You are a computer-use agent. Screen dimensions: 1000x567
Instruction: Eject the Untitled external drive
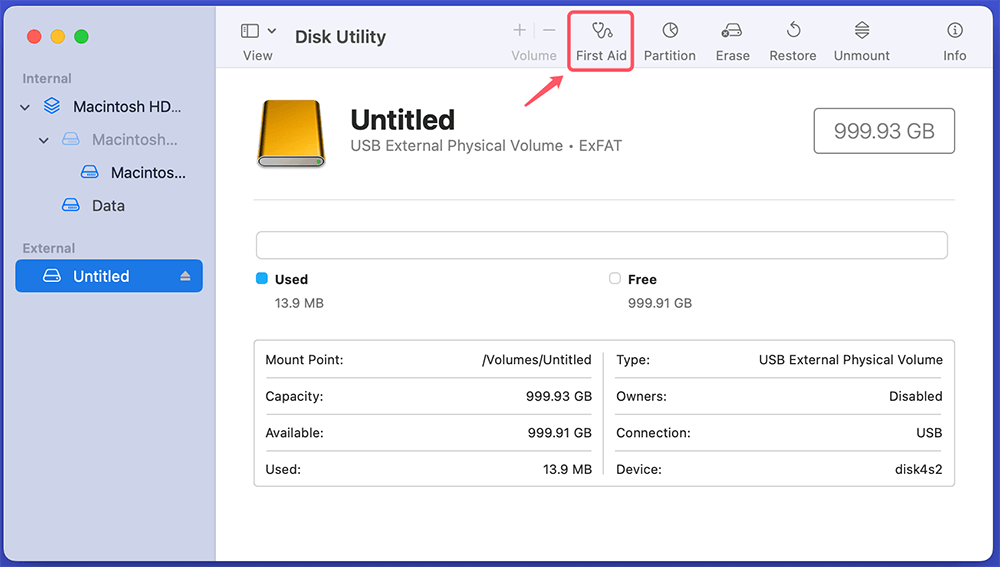pos(185,277)
